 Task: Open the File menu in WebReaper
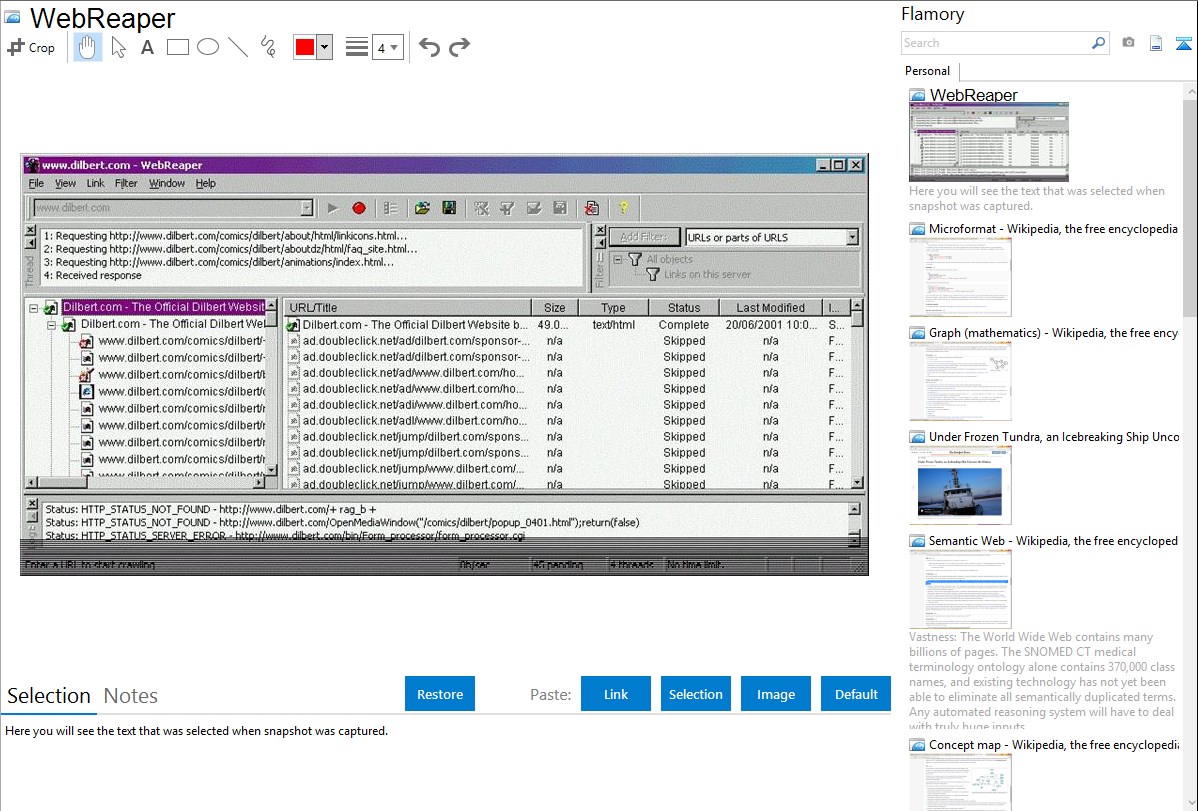[36, 183]
